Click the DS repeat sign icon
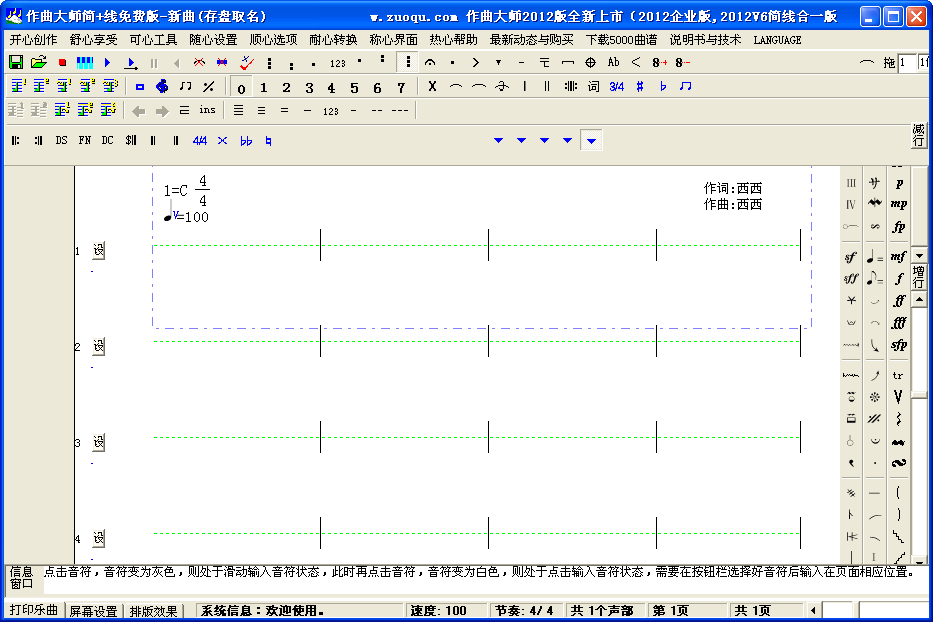This screenshot has width=933, height=622. 62,140
